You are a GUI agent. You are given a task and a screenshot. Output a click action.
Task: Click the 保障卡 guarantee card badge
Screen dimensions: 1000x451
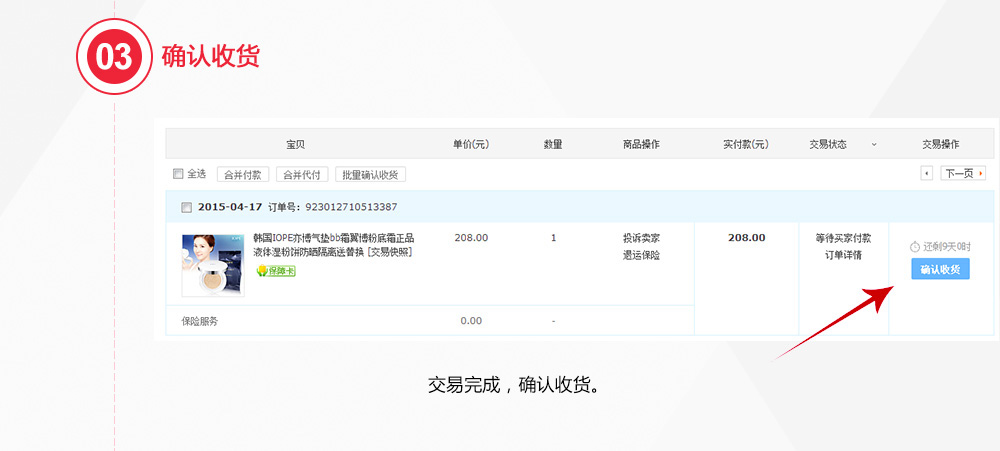tap(276, 271)
